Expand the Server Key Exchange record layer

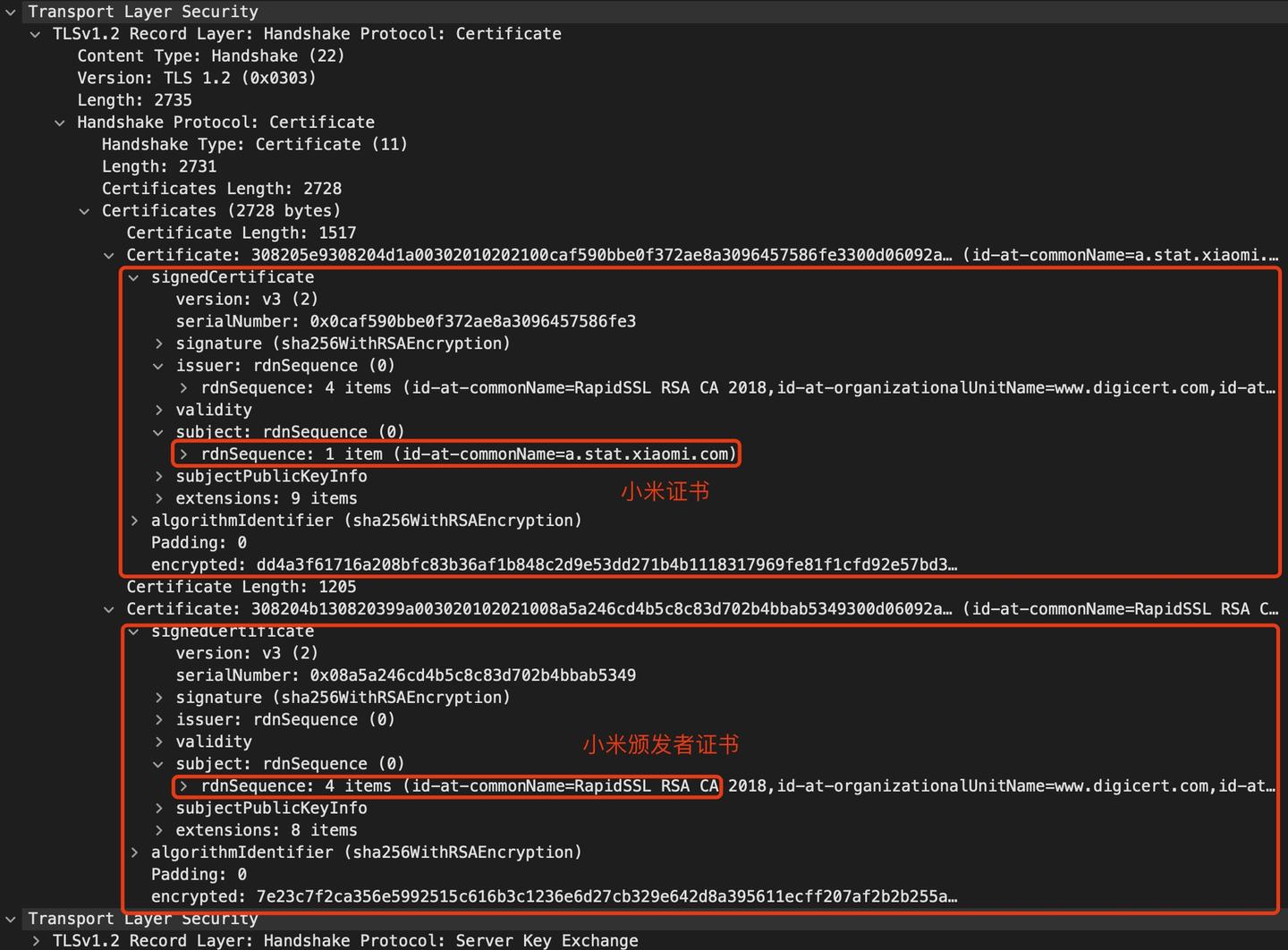tap(35, 940)
